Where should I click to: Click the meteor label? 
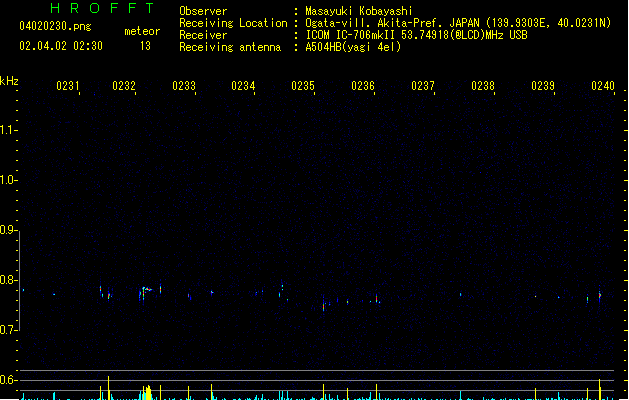pos(142,31)
